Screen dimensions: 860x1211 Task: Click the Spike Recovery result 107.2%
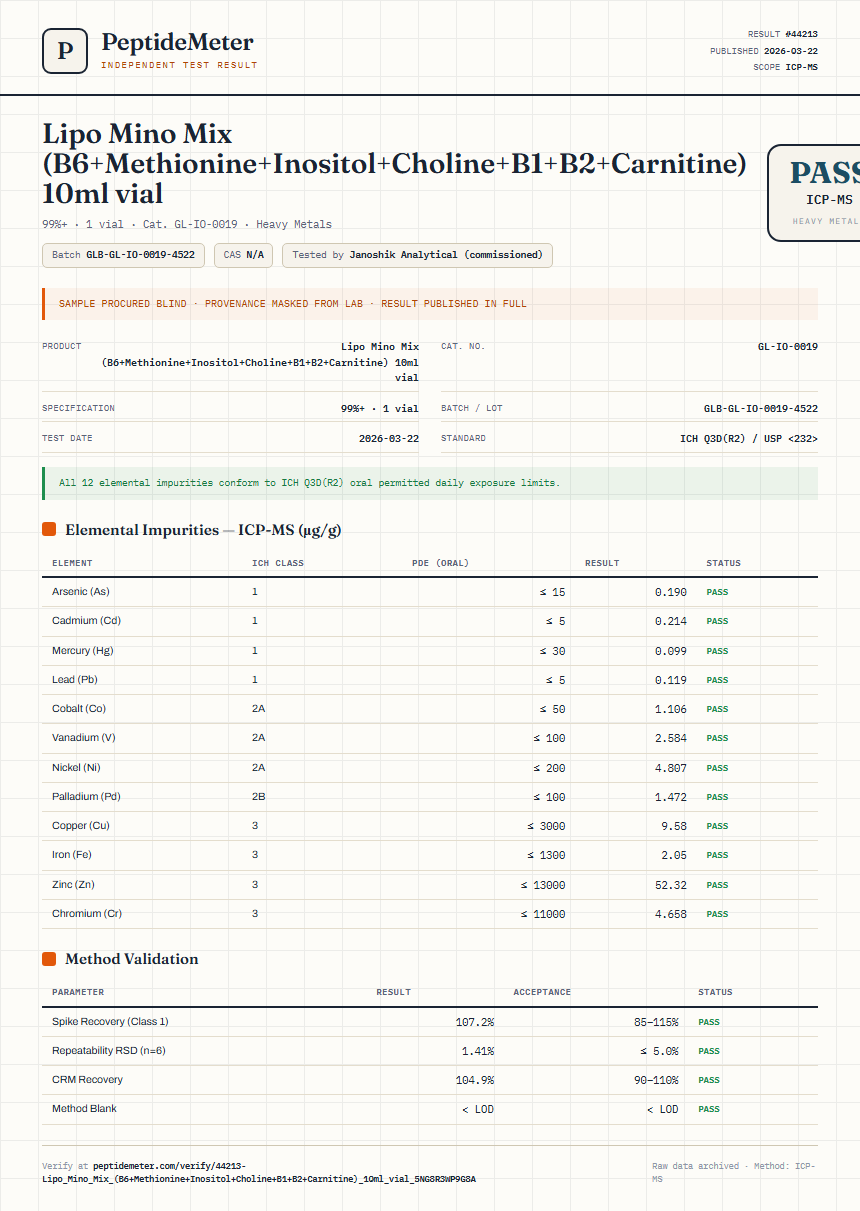pyautogui.click(x=475, y=1022)
